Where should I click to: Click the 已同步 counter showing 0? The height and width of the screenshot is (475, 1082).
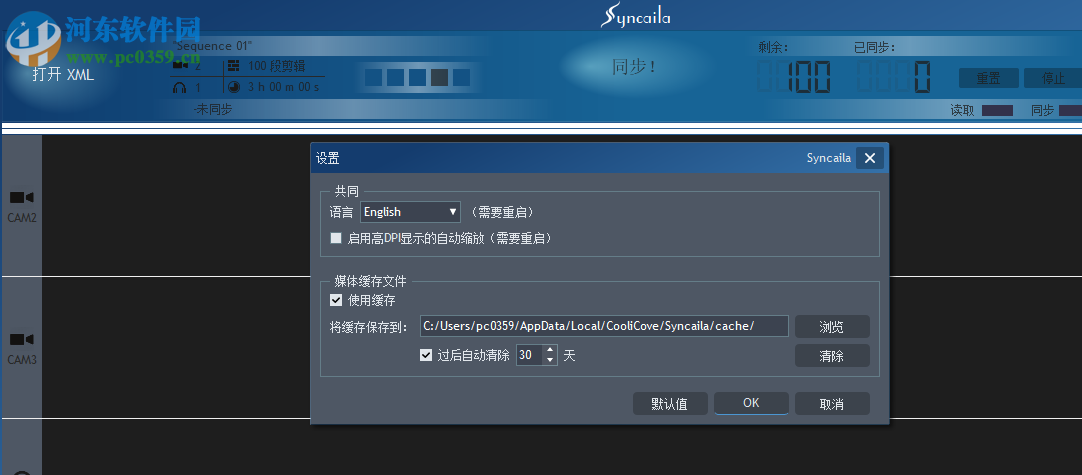pyautogui.click(x=894, y=77)
